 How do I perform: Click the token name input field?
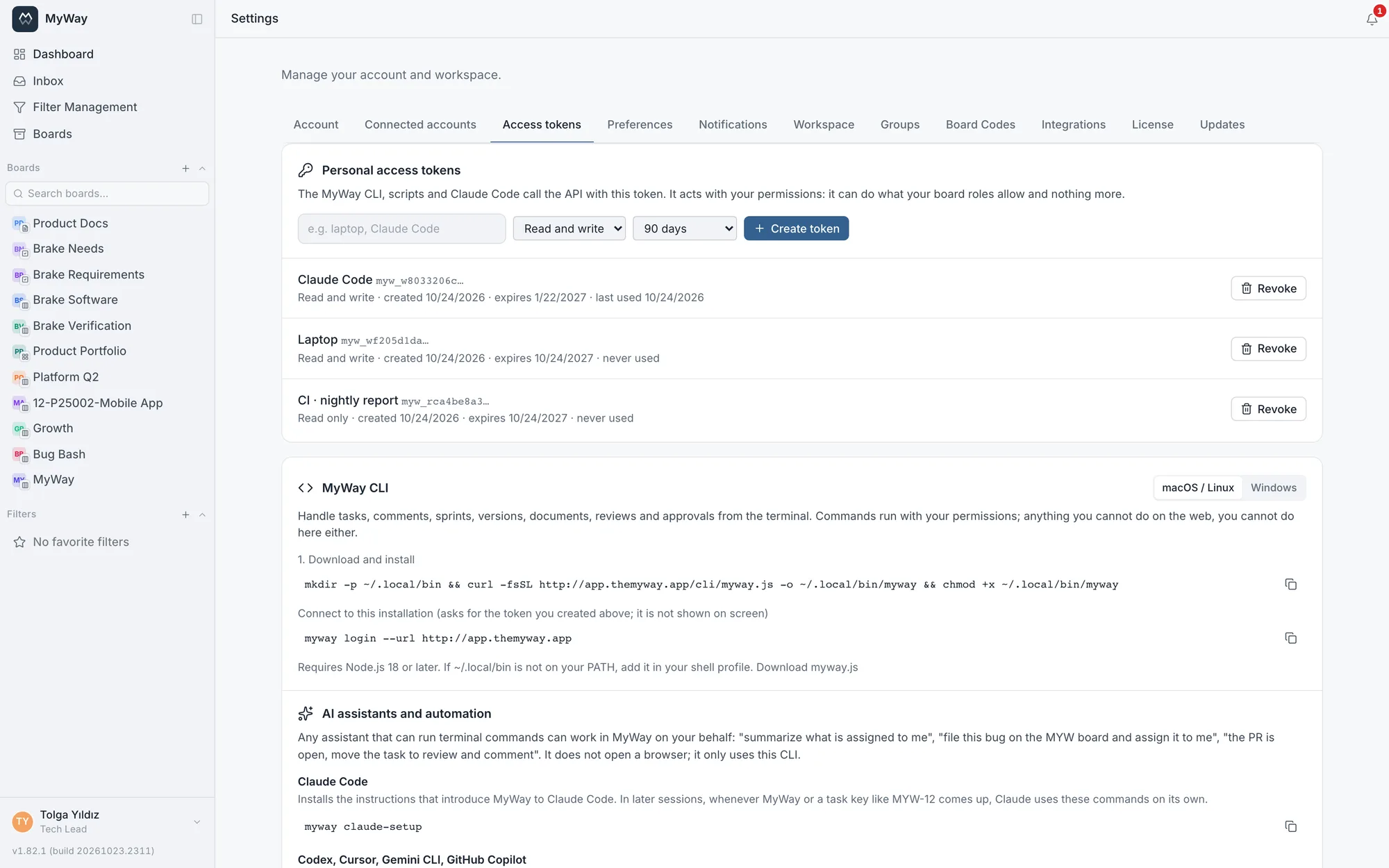401,228
